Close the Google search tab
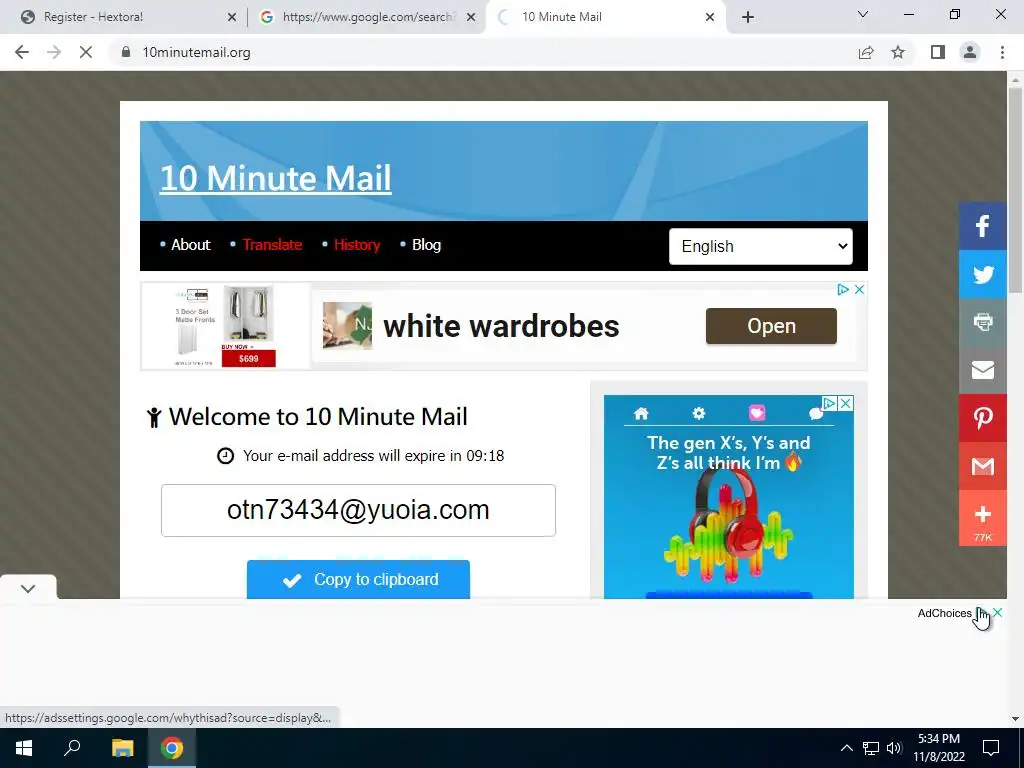This screenshot has width=1024, height=768. (x=471, y=17)
